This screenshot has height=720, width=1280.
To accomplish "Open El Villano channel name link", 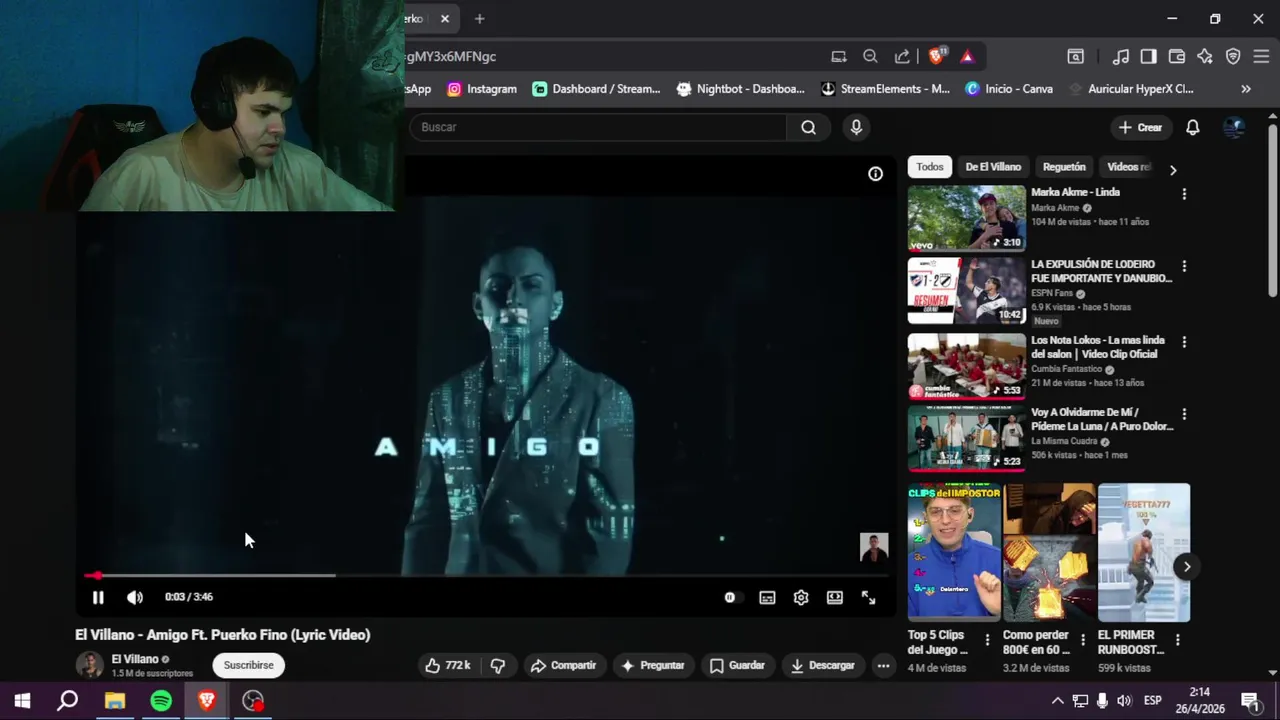I will point(135,659).
